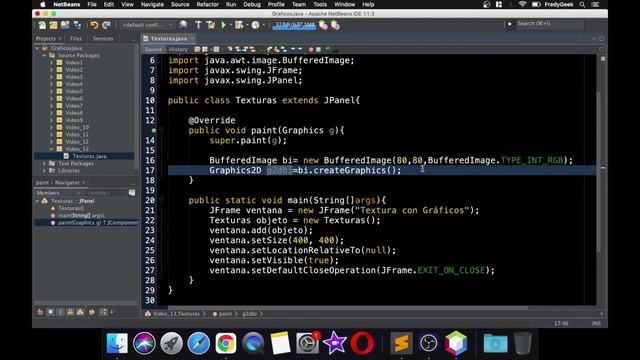
Task: Select the Texturas.java editor tab
Action: pyautogui.click(x=169, y=38)
